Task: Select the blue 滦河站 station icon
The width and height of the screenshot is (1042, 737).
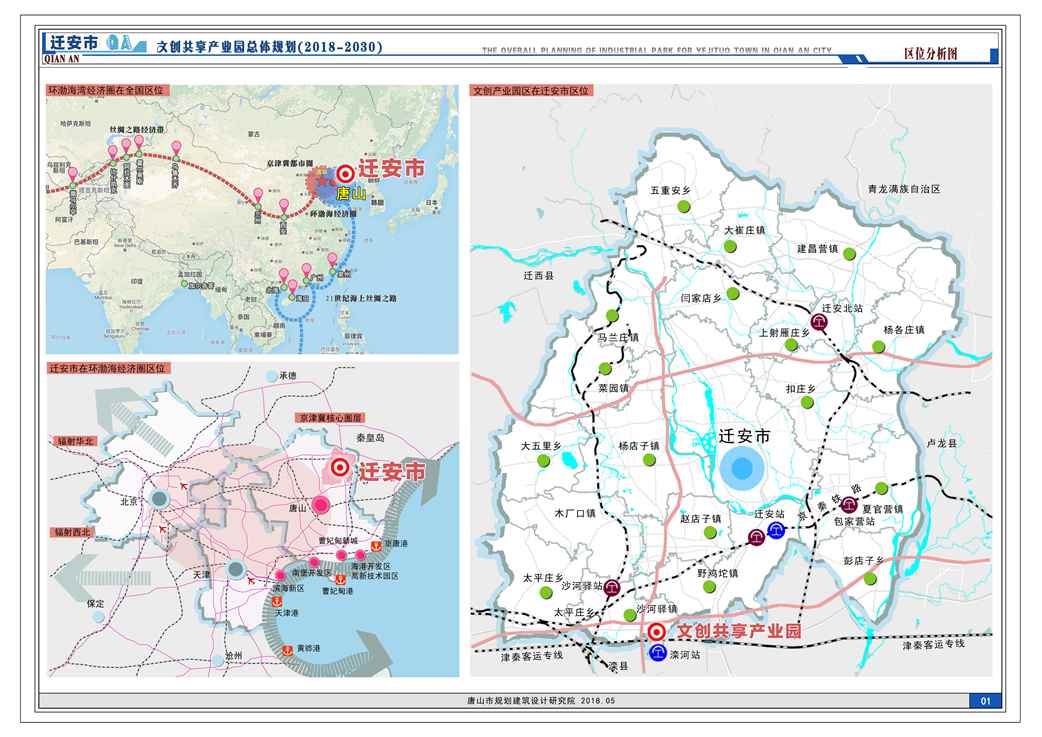Action: (x=657, y=653)
